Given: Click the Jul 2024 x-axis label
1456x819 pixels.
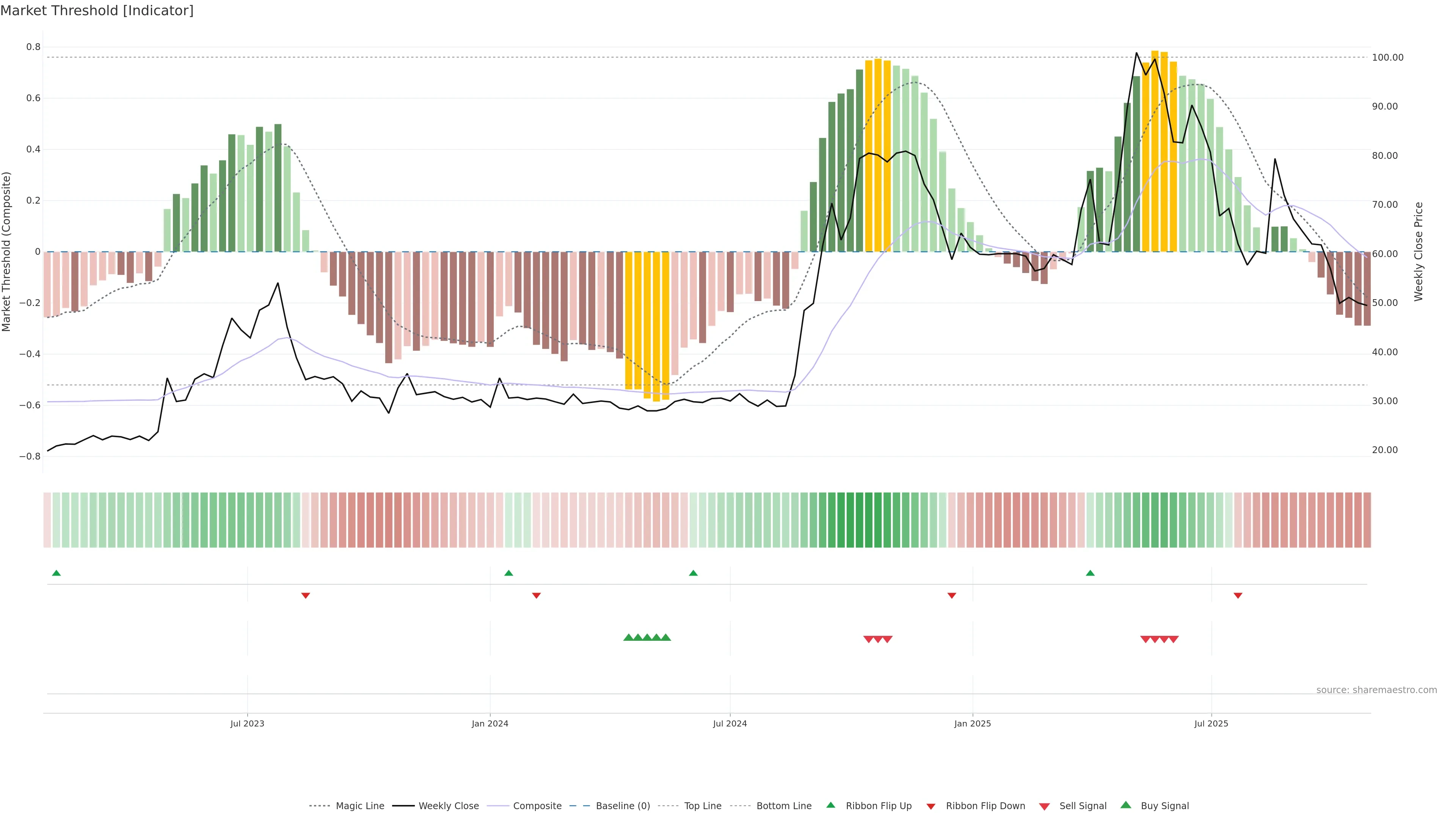Looking at the screenshot, I should pyautogui.click(x=730, y=723).
